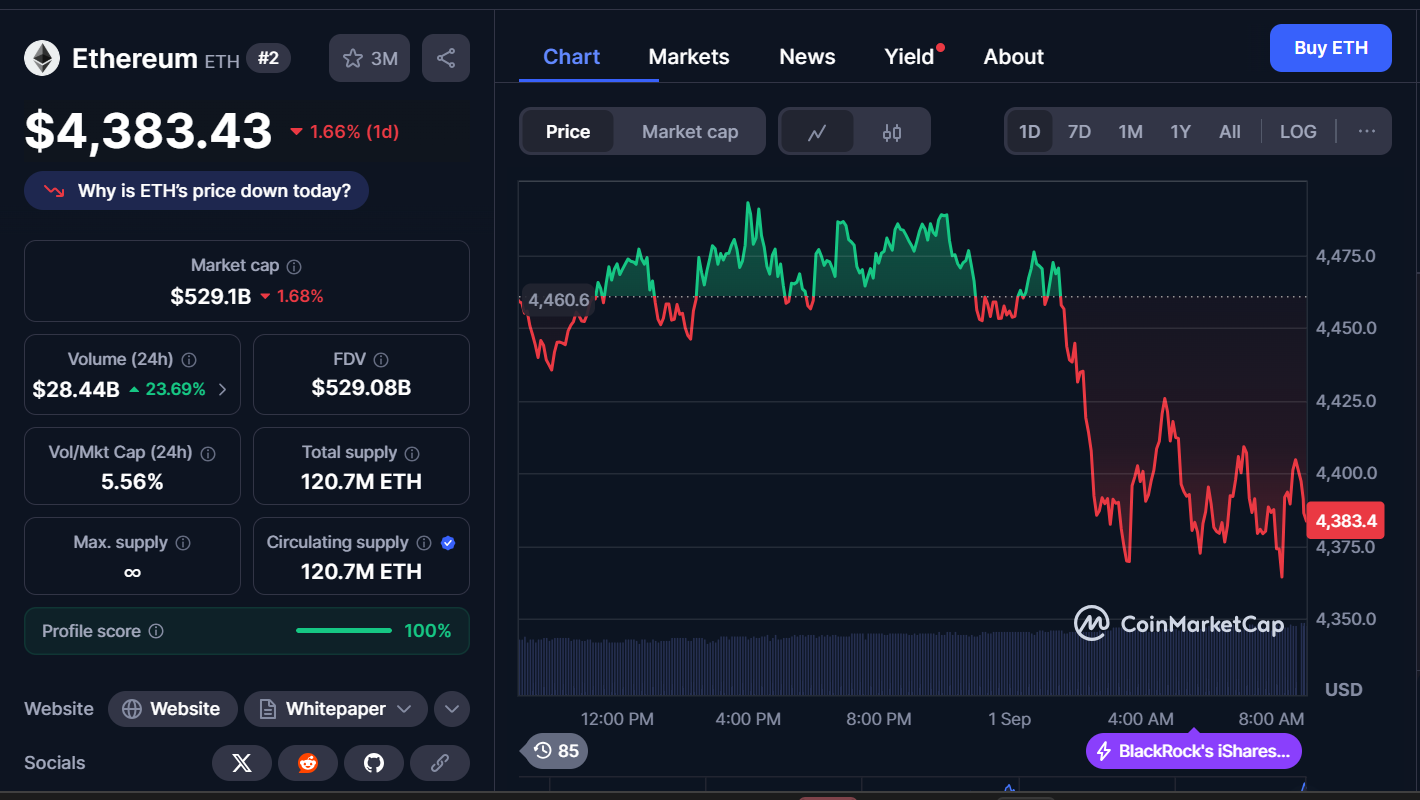This screenshot has width=1420, height=800.
Task: Add Ethereum to watchlist via star 3M
Action: [x=370, y=58]
